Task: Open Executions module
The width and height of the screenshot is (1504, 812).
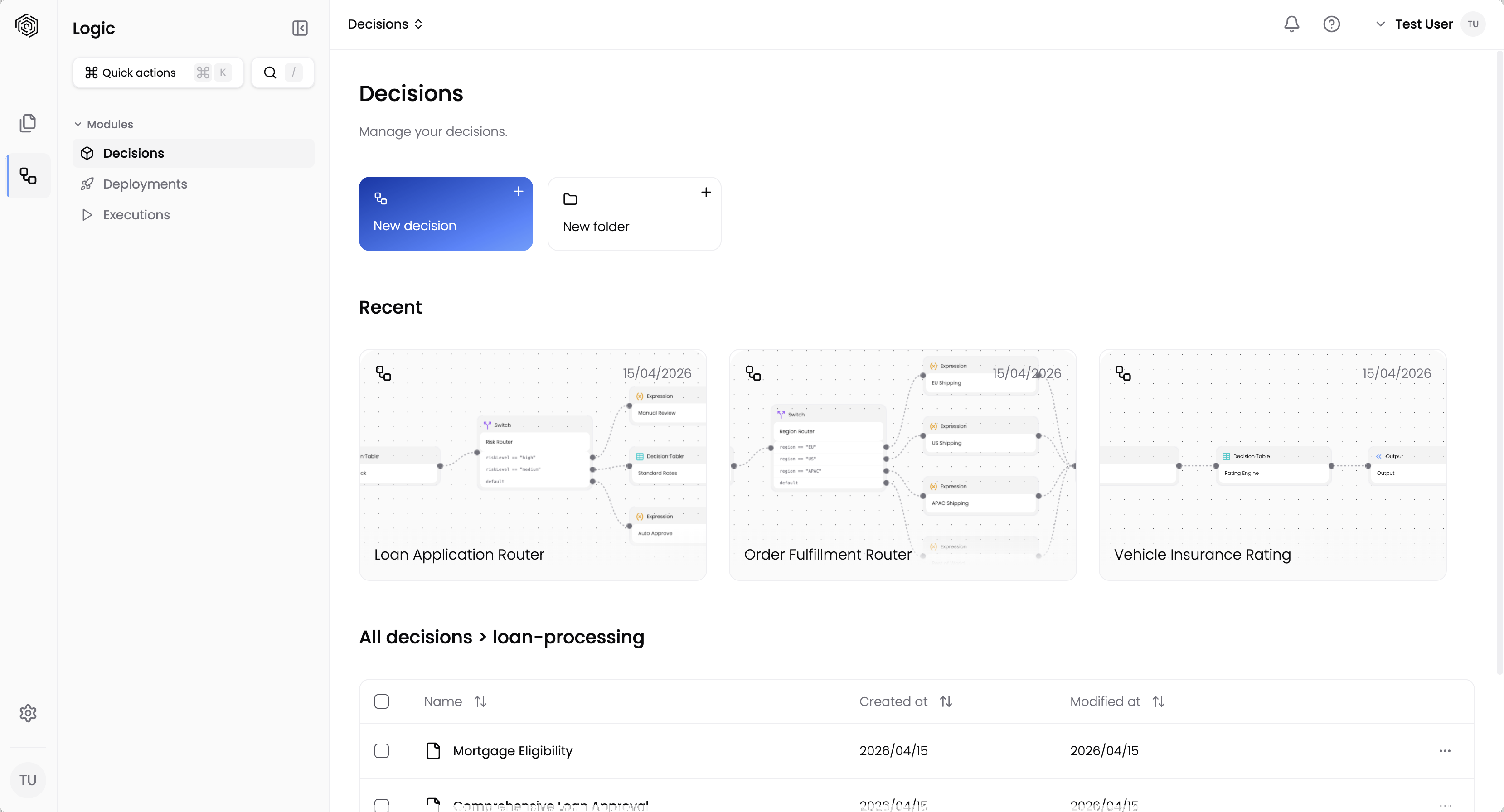Action: [136, 215]
